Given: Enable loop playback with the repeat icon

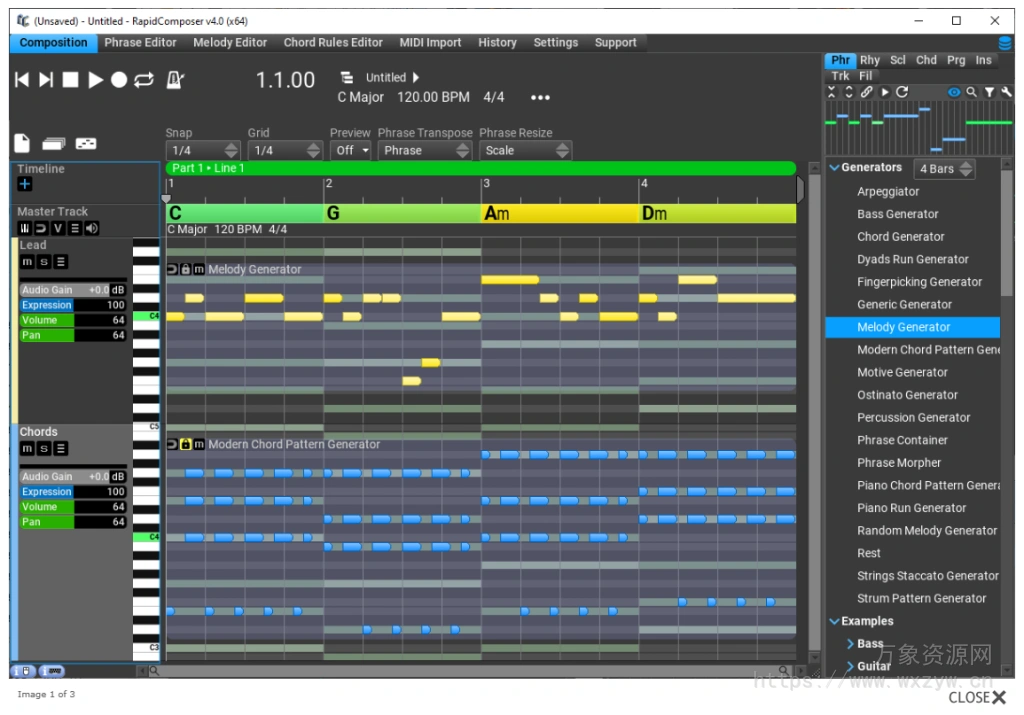Looking at the screenshot, I should pos(144,80).
